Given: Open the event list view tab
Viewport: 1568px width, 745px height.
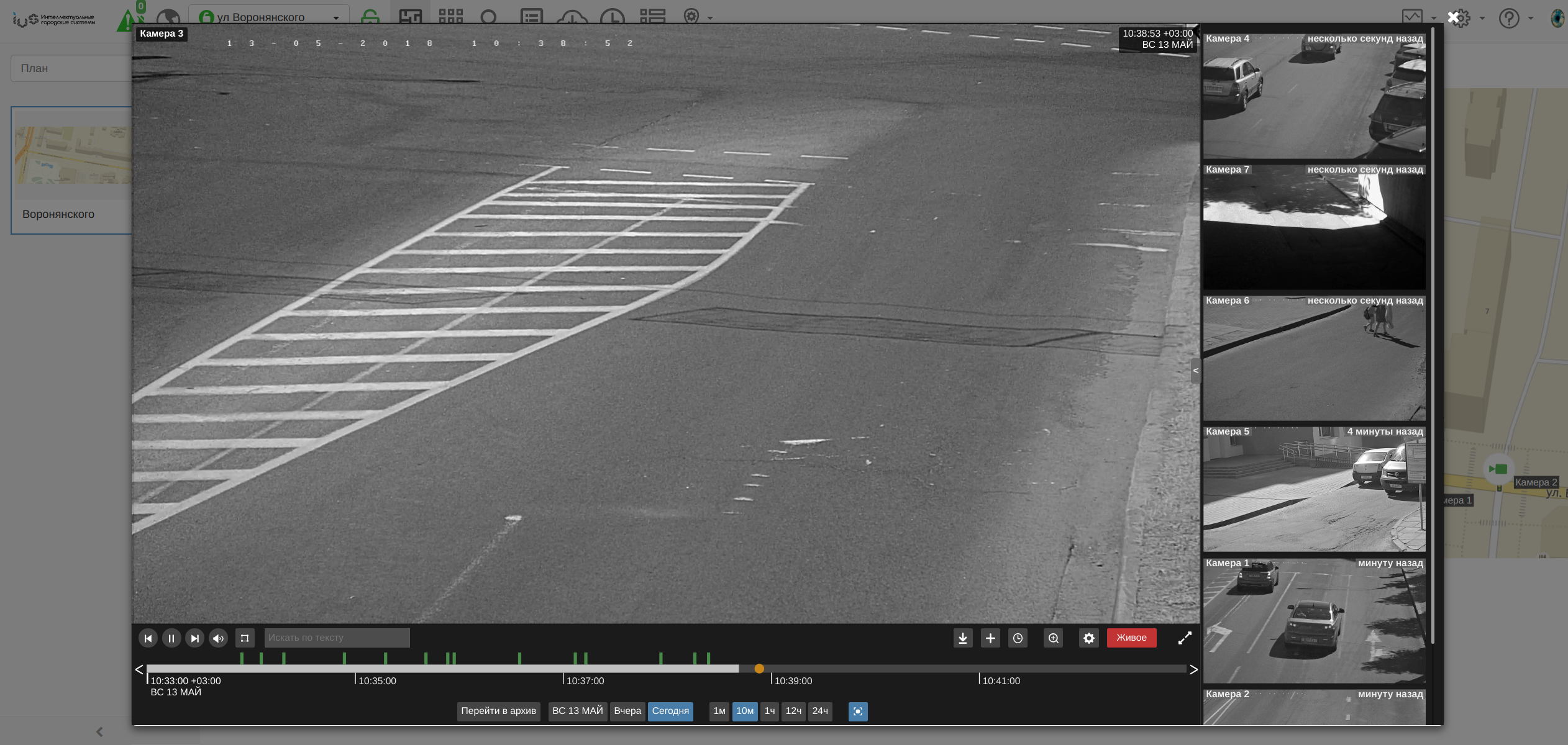Looking at the screenshot, I should click(x=531, y=17).
